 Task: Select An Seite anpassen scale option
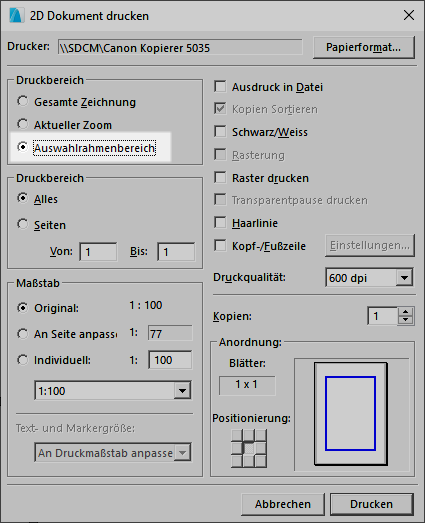(23, 334)
